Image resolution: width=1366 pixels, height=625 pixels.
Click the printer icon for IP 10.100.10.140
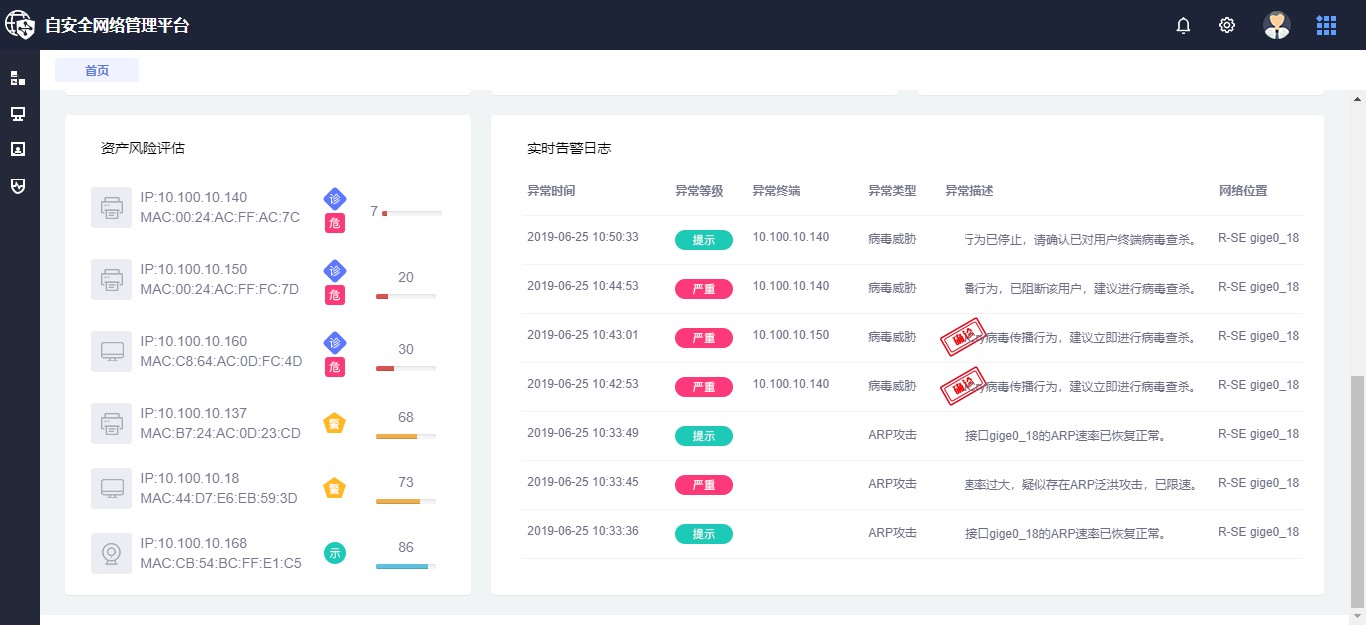(111, 208)
